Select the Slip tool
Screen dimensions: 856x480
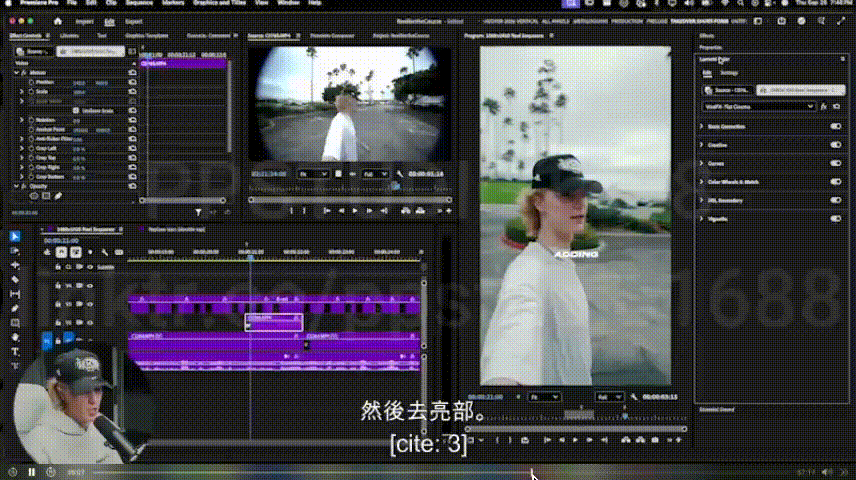[x=15, y=294]
